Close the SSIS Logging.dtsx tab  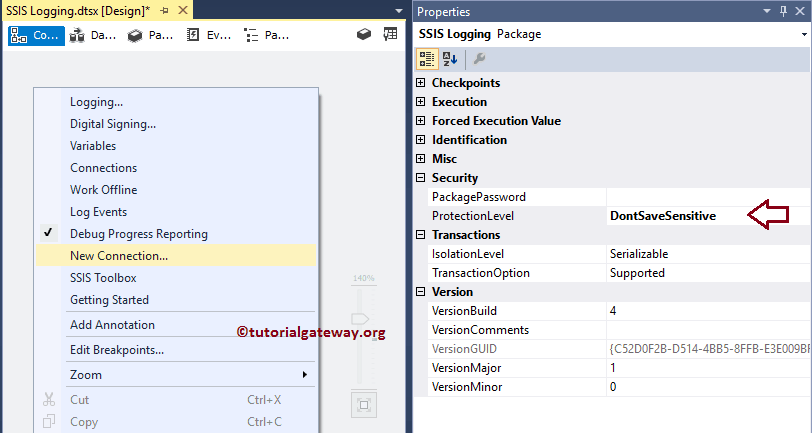click(181, 9)
